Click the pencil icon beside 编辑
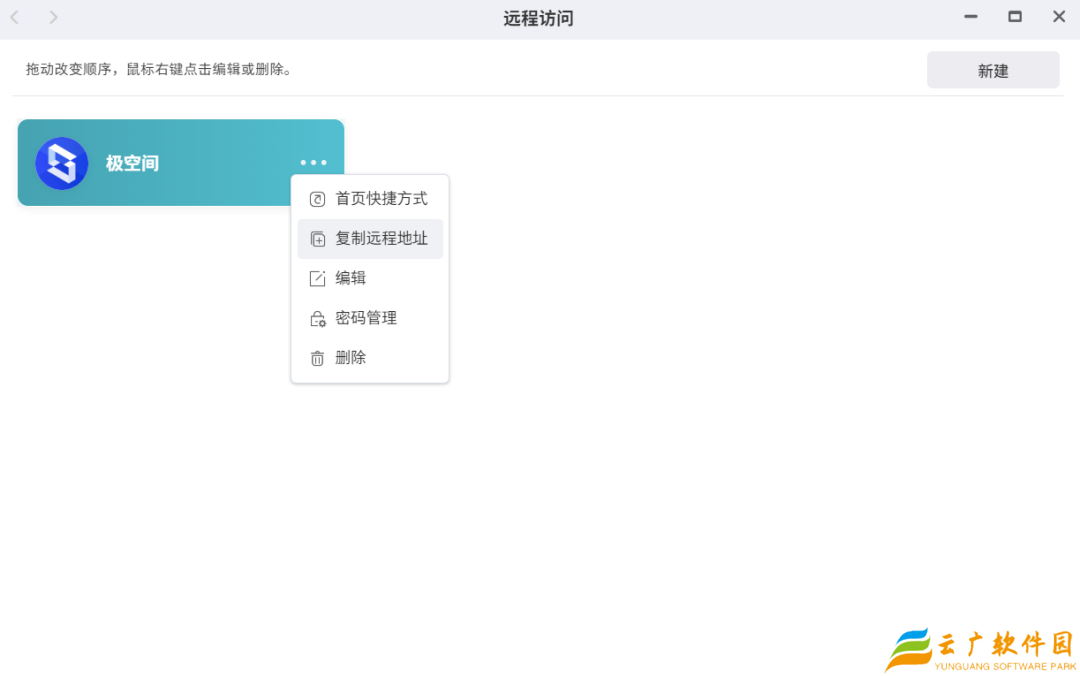Viewport: 1080px width, 676px height. [x=318, y=279]
